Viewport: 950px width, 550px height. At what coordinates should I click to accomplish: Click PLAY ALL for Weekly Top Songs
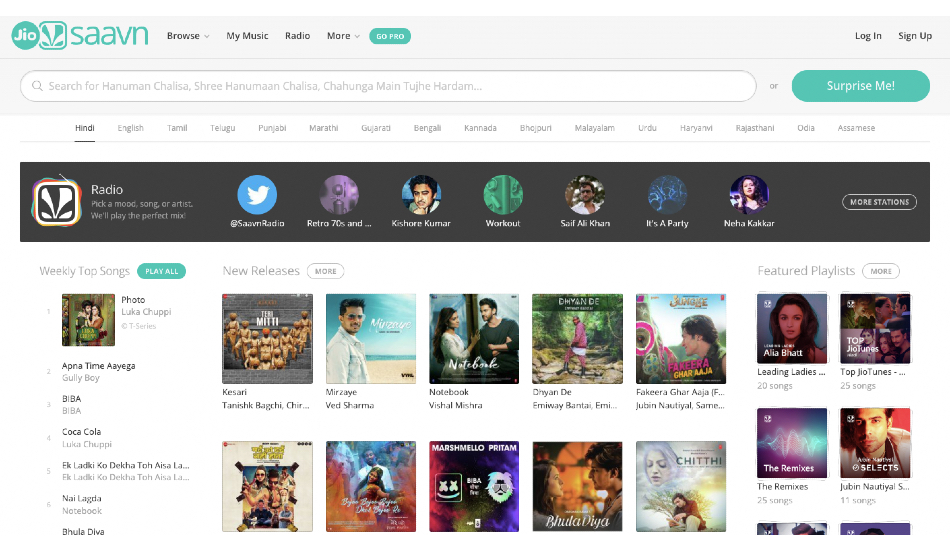pyautogui.click(x=161, y=271)
